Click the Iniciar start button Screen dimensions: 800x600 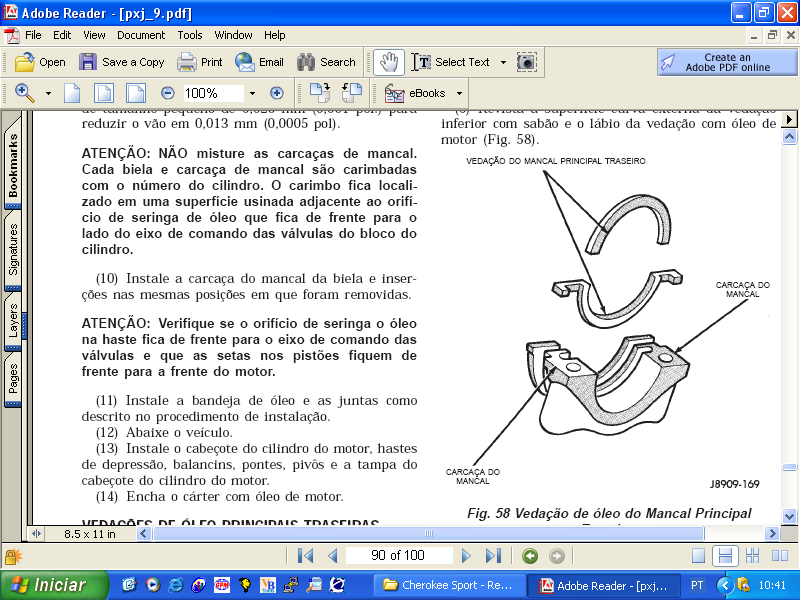tap(55, 585)
